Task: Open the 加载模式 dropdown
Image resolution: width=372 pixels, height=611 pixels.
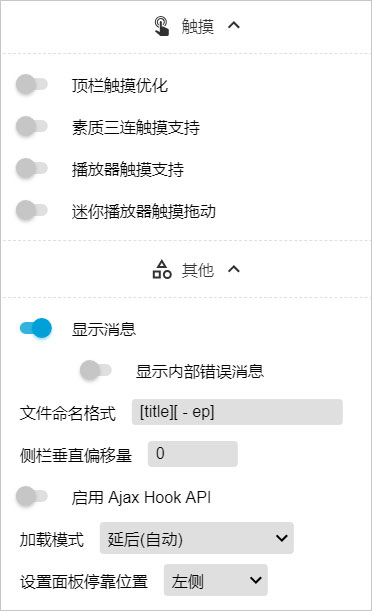Action: (197, 539)
